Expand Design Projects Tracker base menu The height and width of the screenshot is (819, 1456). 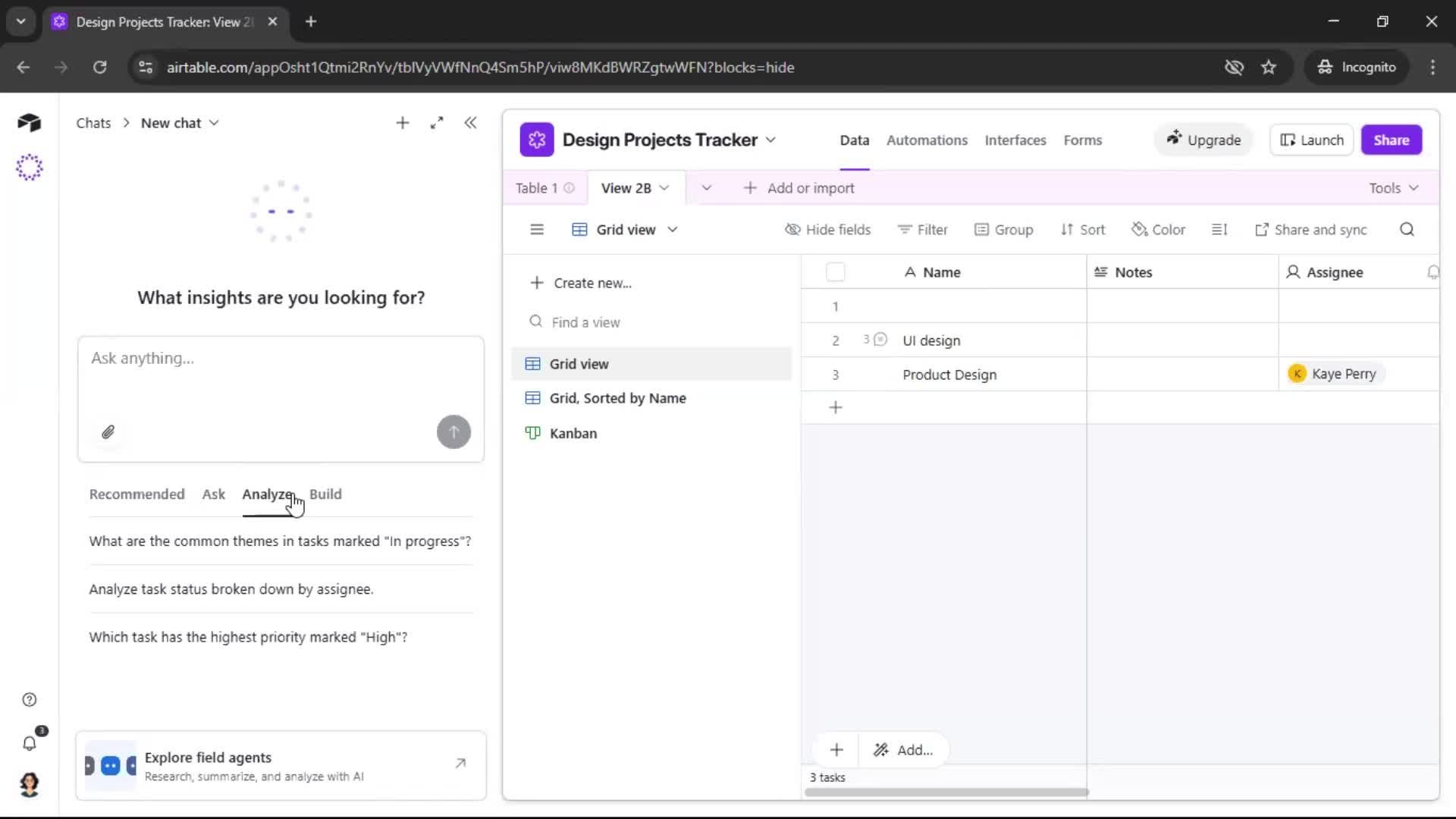[770, 140]
